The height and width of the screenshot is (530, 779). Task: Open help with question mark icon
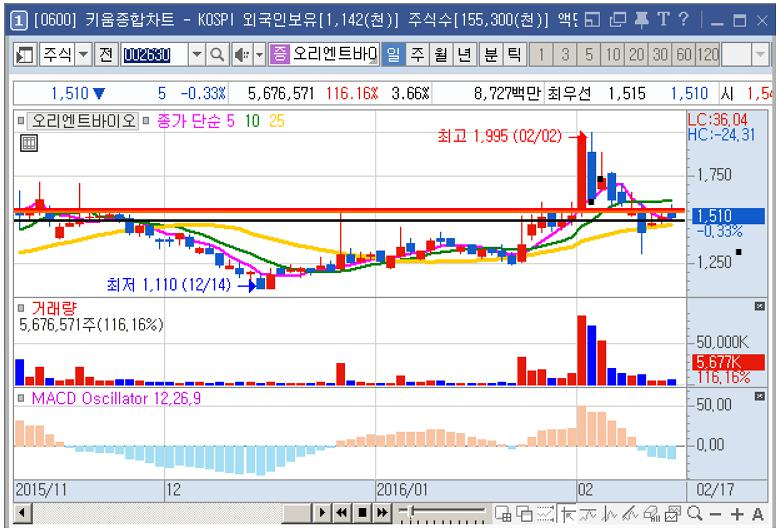click(684, 19)
